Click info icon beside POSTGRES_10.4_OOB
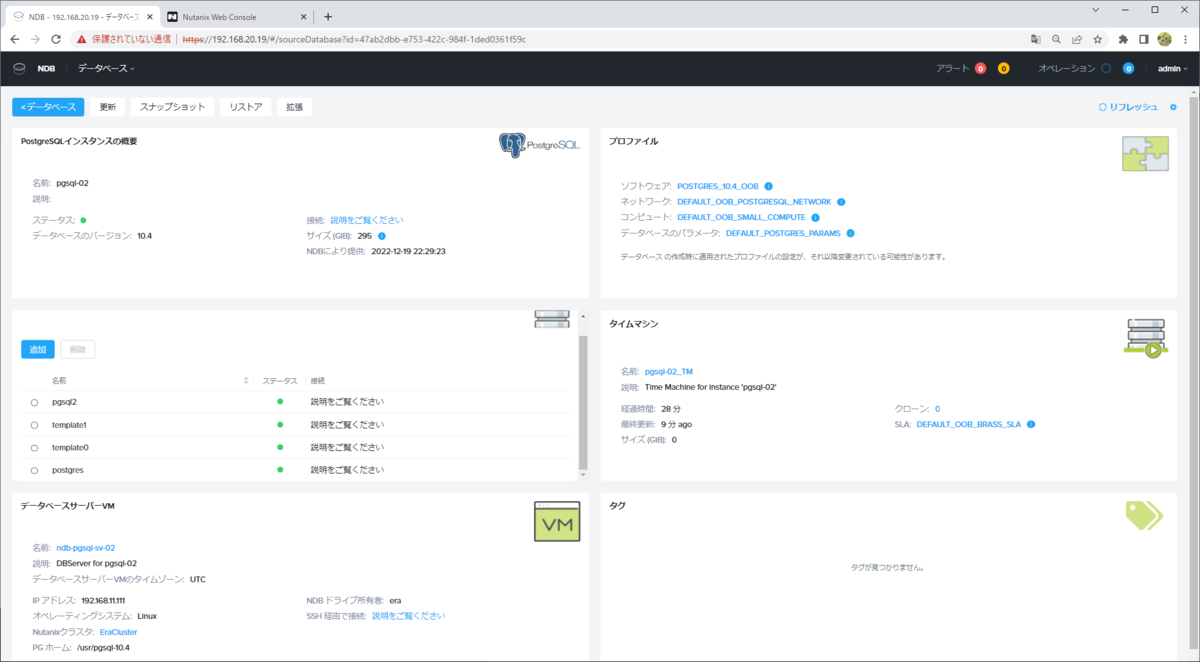Screen dimensions: 1200x662 [x=768, y=186]
